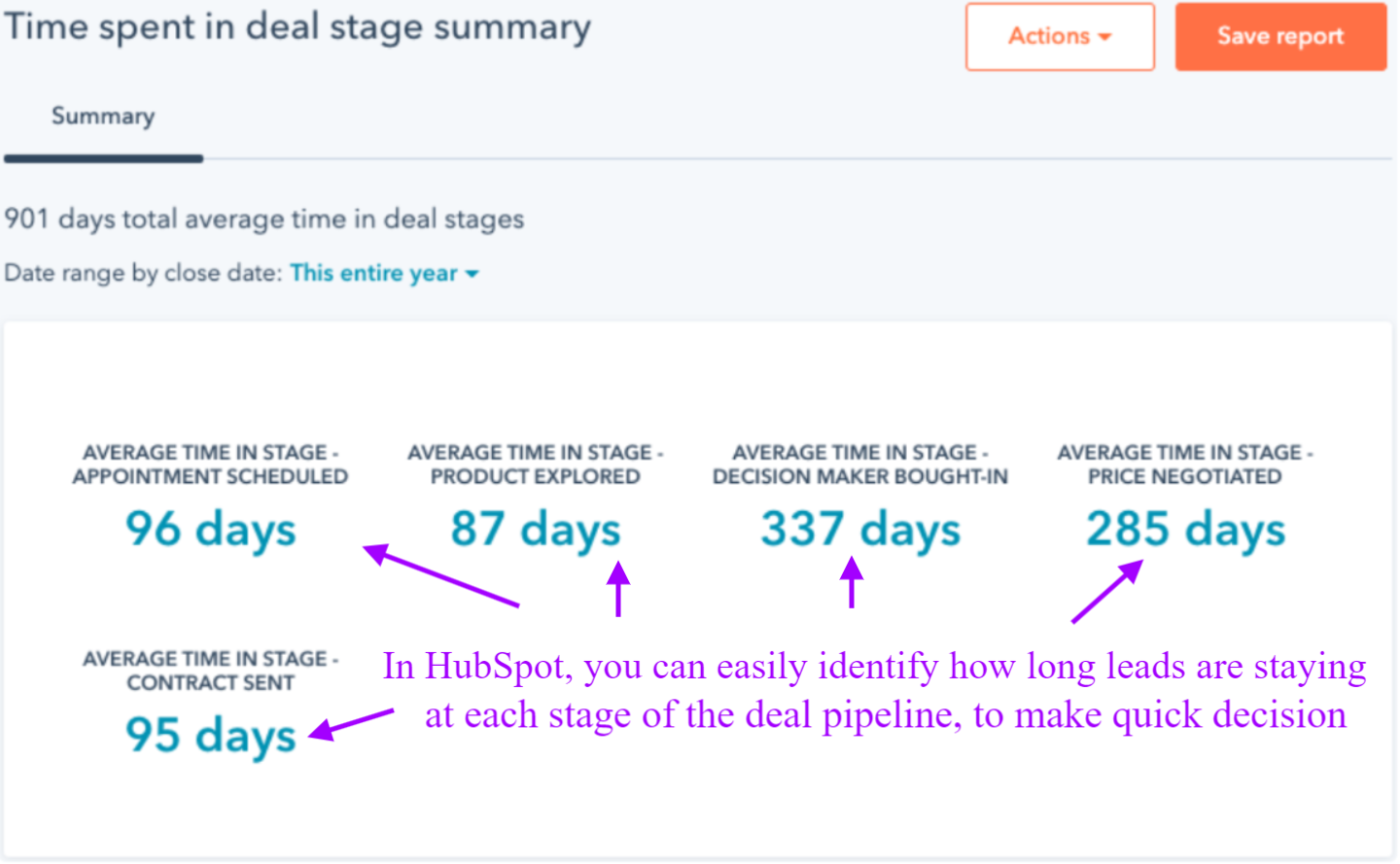Click the teal 'This entire year' link
The image size is (1400, 864).
[372, 273]
